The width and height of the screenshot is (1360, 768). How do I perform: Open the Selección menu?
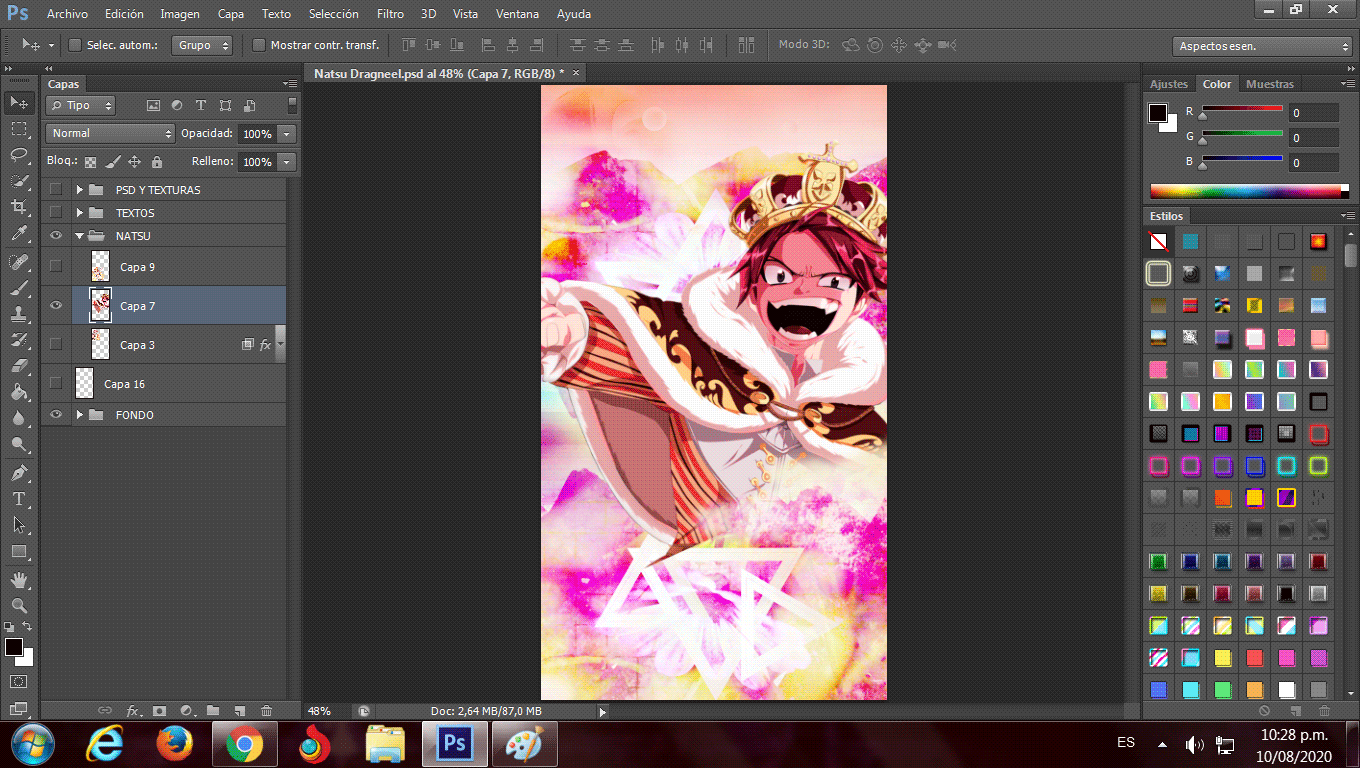pyautogui.click(x=334, y=14)
